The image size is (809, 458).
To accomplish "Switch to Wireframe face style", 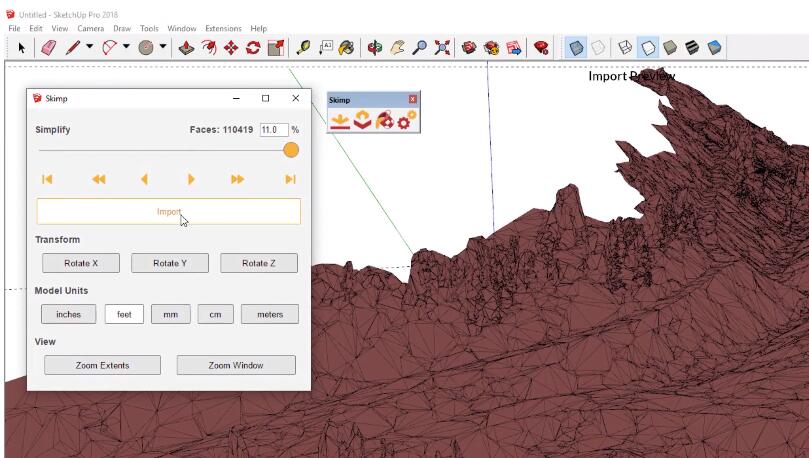I will pos(625,48).
